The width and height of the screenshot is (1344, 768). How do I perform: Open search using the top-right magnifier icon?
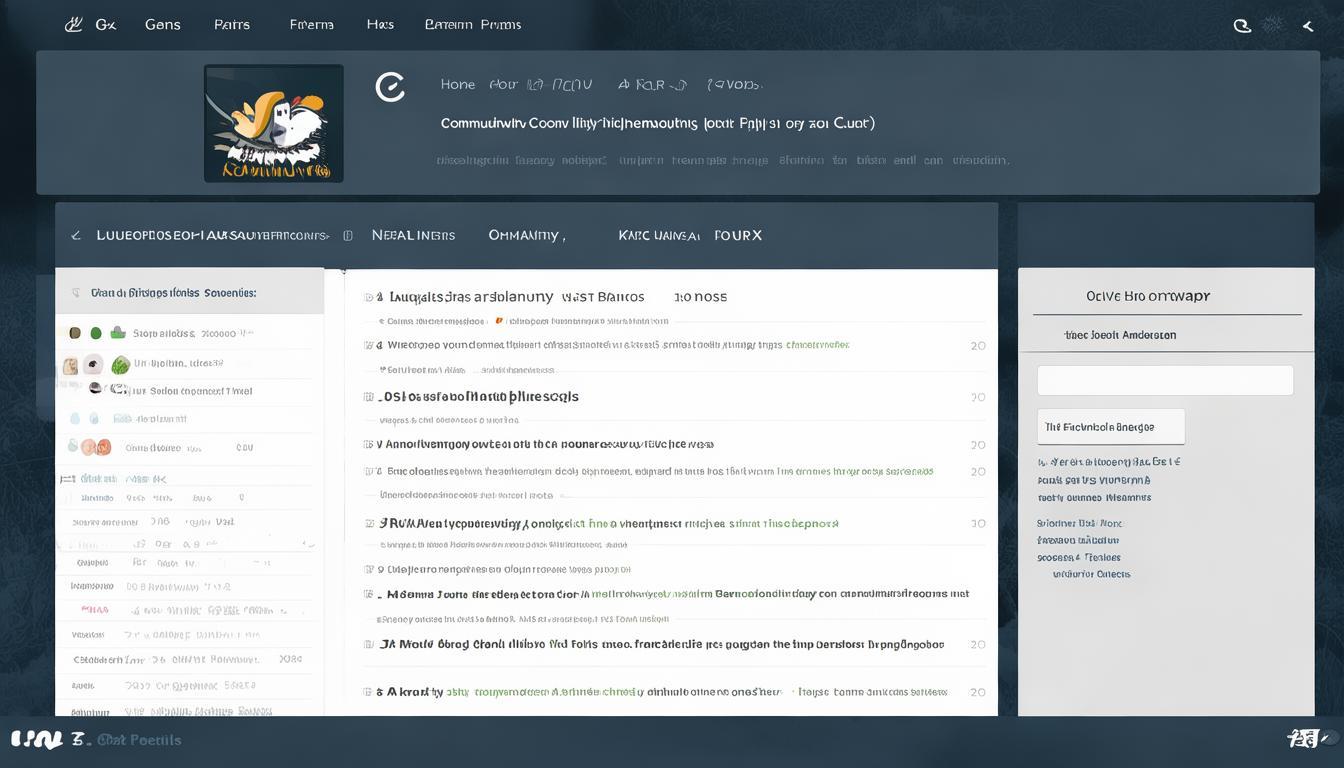pos(1242,26)
